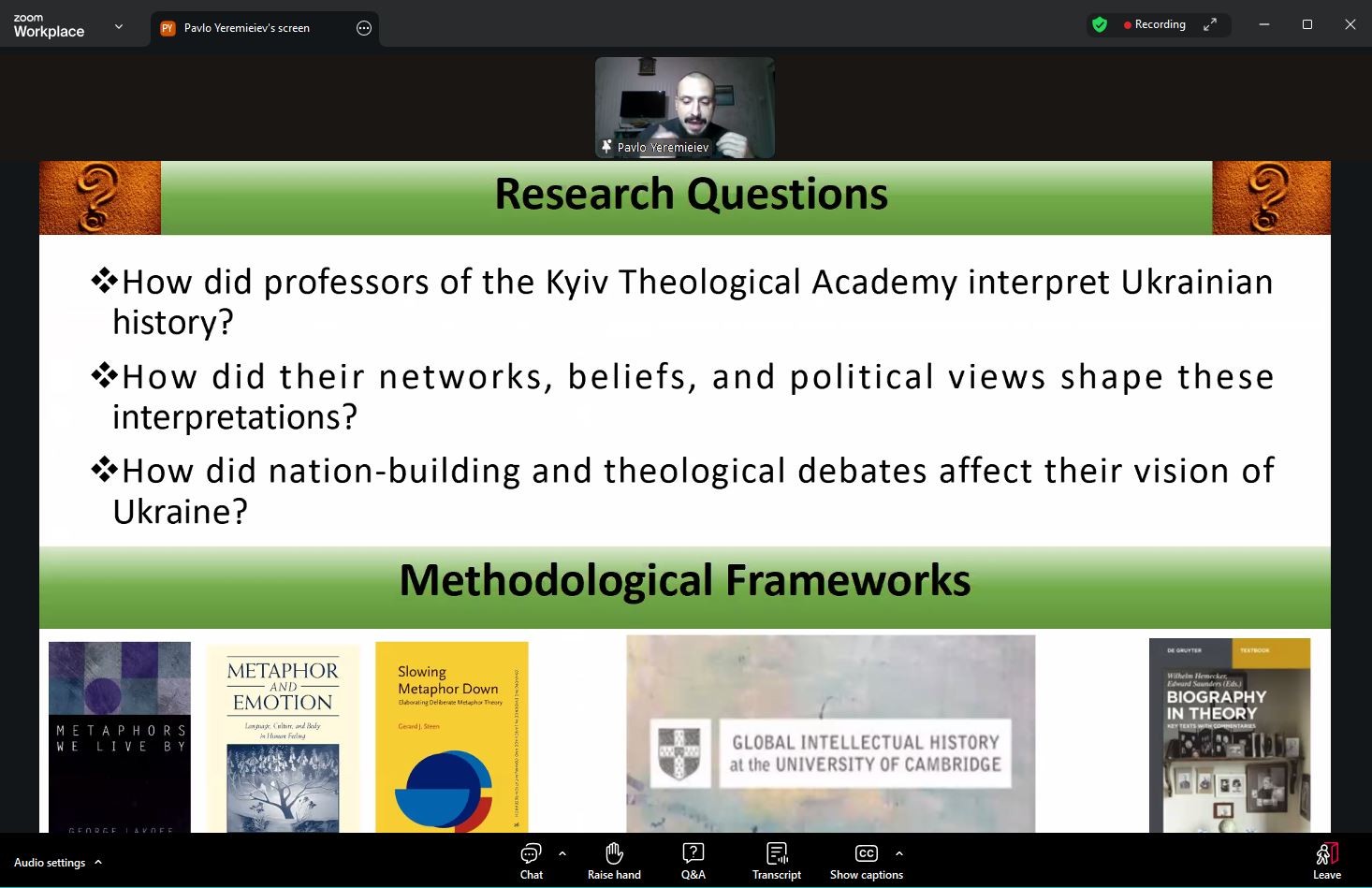Maximize the Zoom window
The height and width of the screenshot is (888, 1372).
[x=1307, y=25]
